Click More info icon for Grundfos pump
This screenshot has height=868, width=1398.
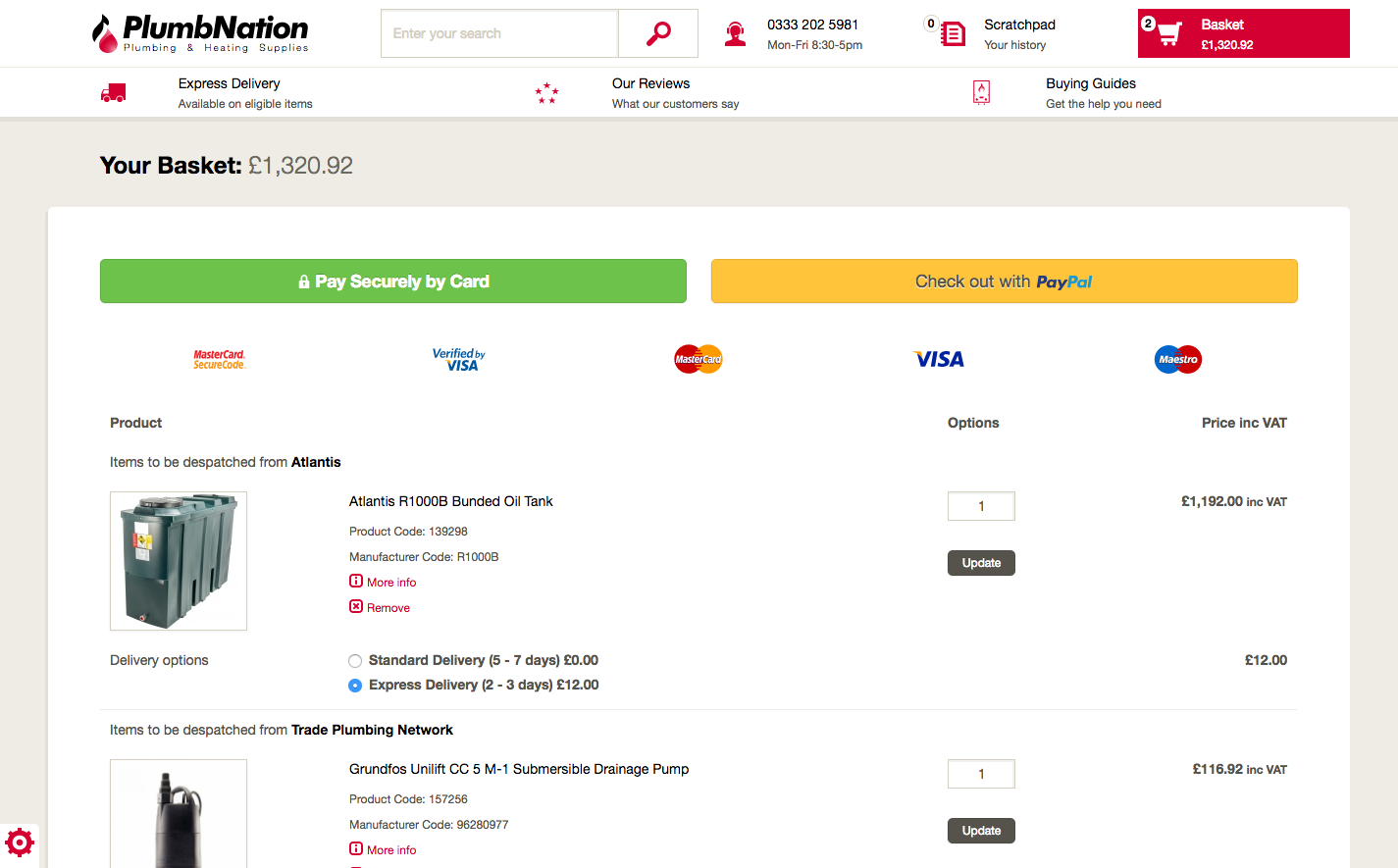[356, 848]
